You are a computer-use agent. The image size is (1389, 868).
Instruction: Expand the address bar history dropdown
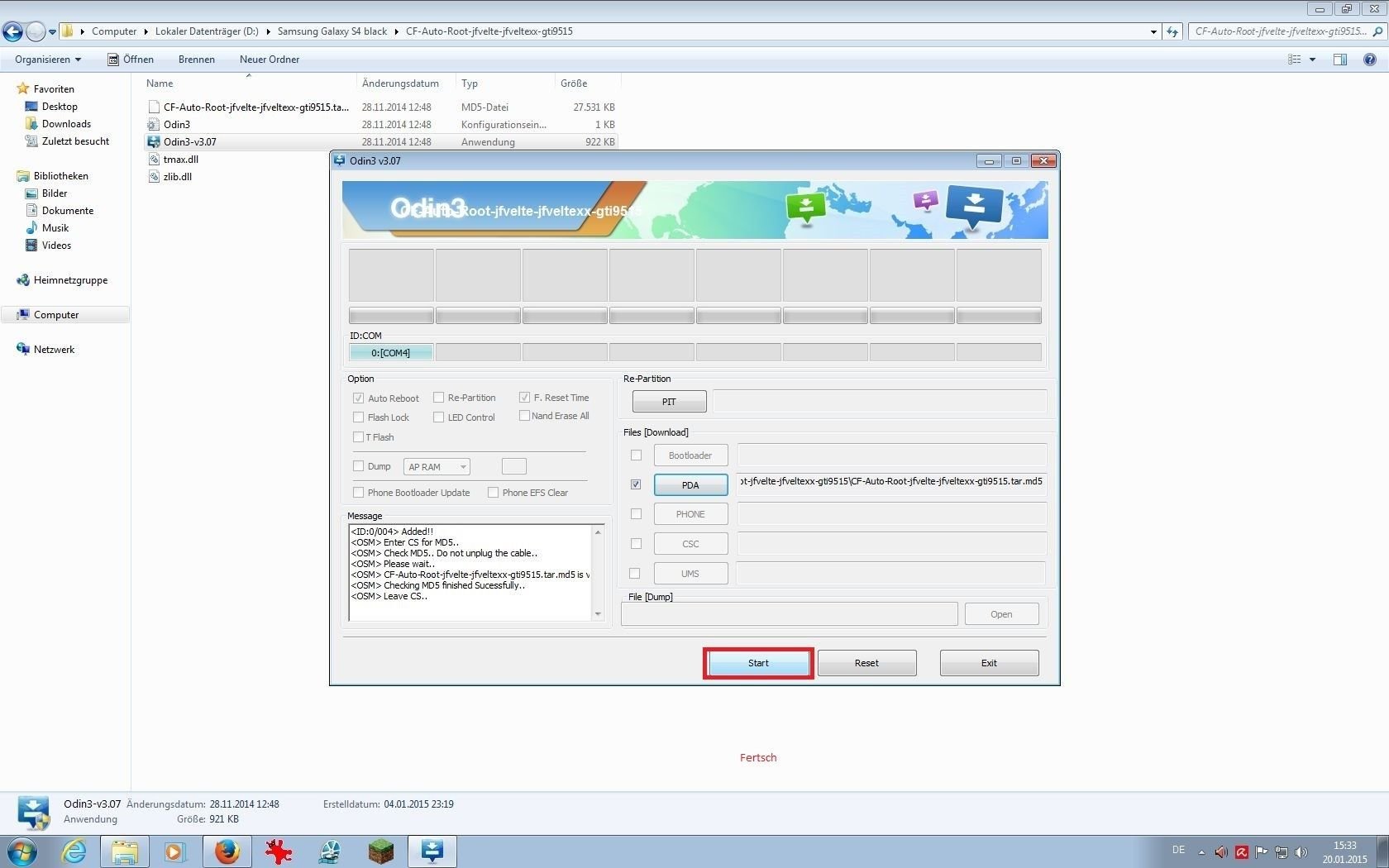click(1153, 31)
